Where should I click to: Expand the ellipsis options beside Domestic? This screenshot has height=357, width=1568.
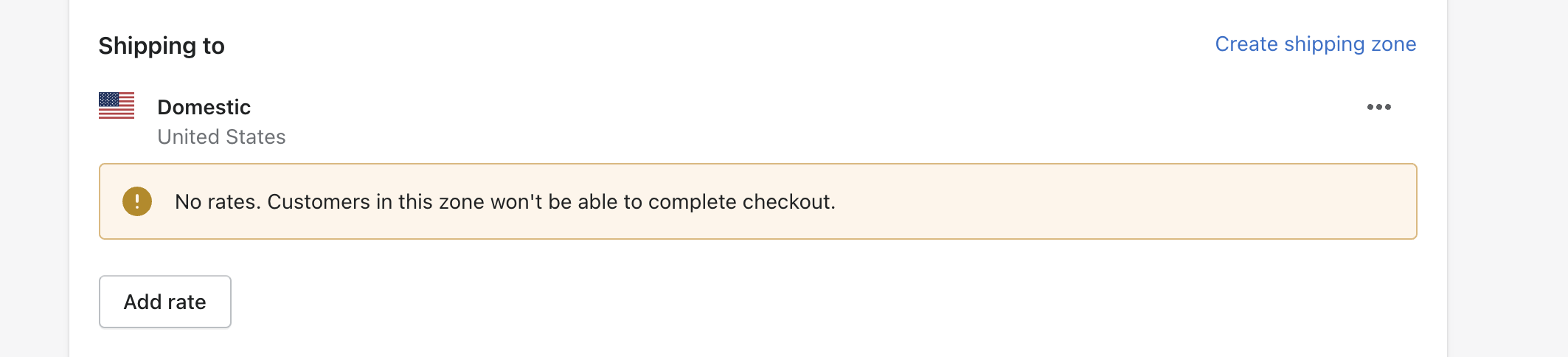click(1378, 107)
